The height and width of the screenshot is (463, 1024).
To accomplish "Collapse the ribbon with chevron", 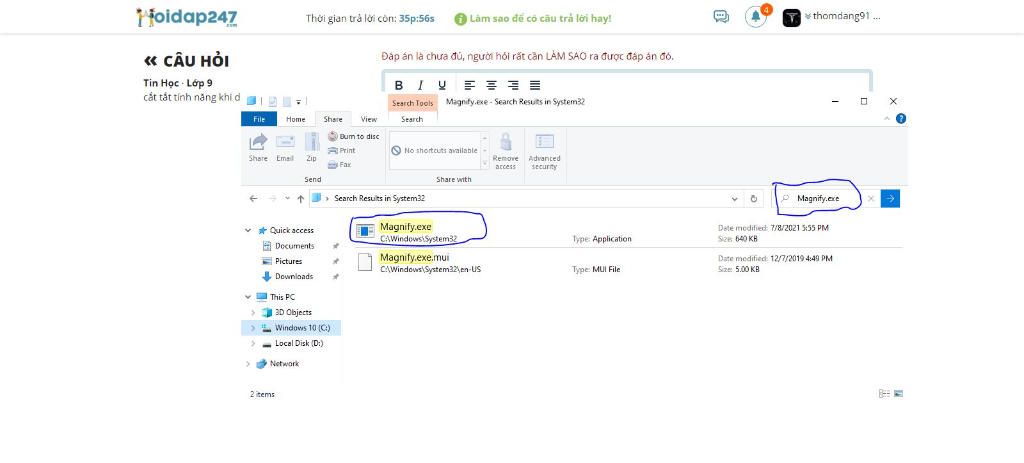I will tap(886, 119).
